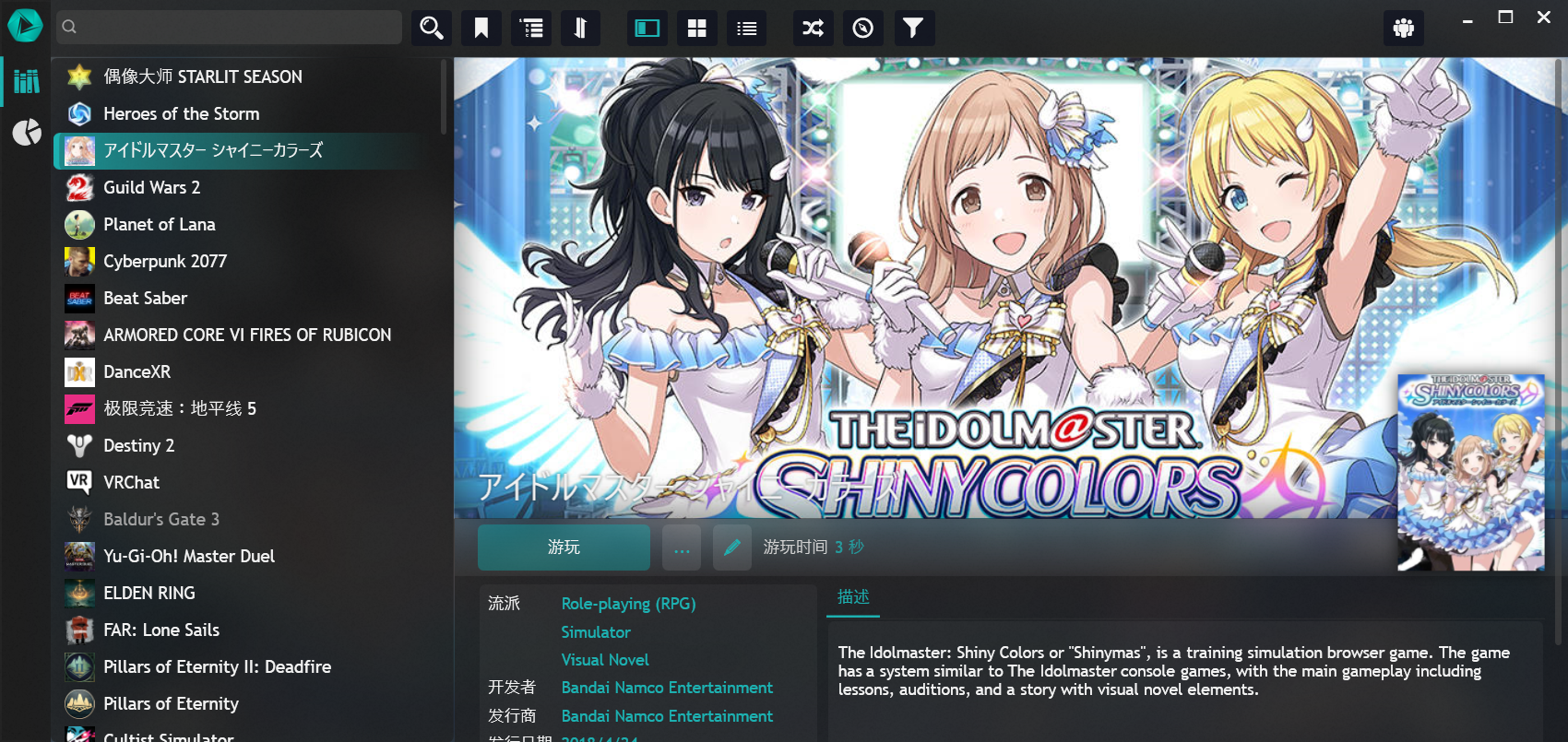Pick a random game with shuffle icon
Viewport: 1568px width, 742px height.
813,28
